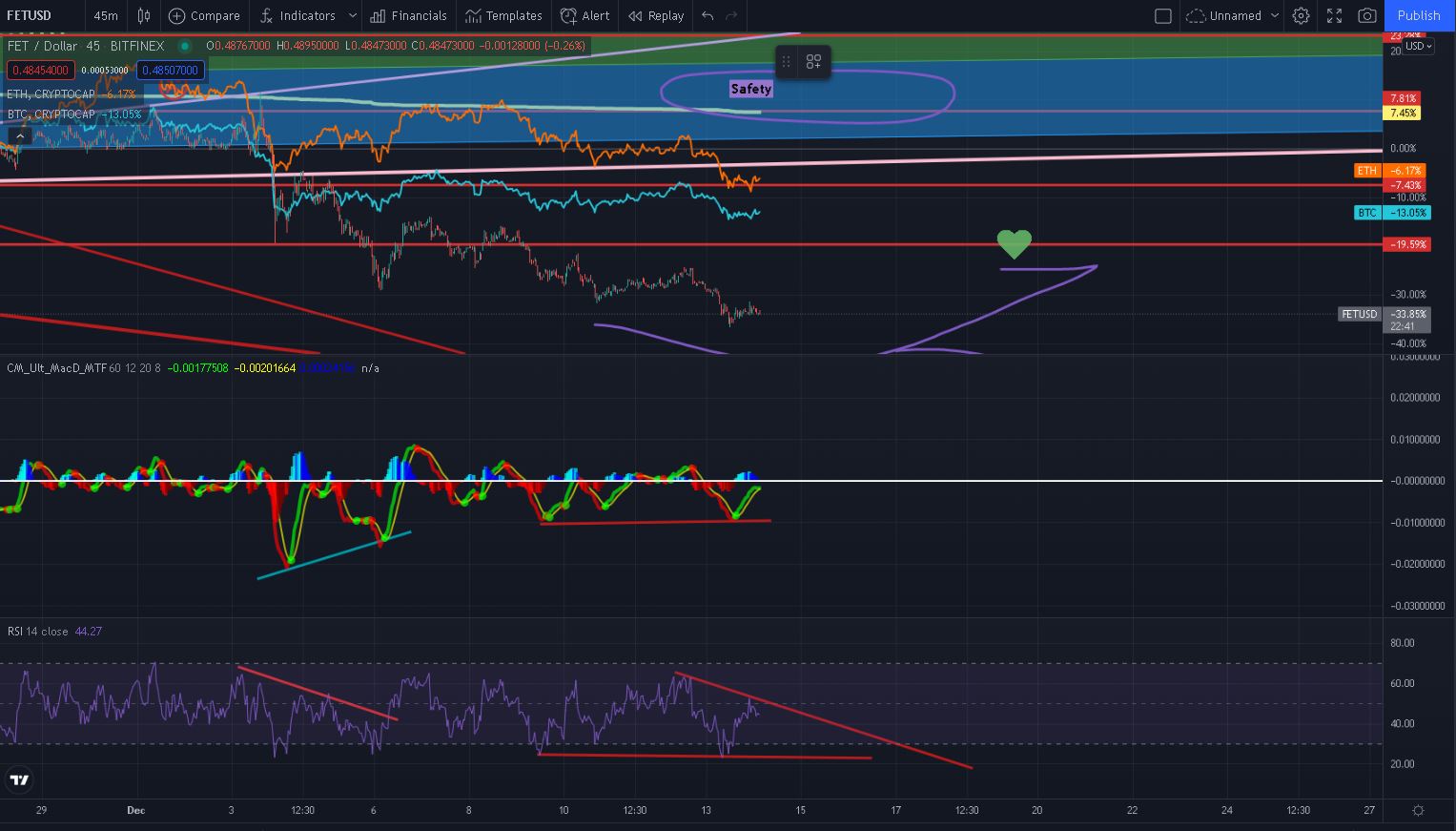Screen dimensions: 1456x831
Task: Select the green heart drawing
Action: pyautogui.click(x=1015, y=244)
